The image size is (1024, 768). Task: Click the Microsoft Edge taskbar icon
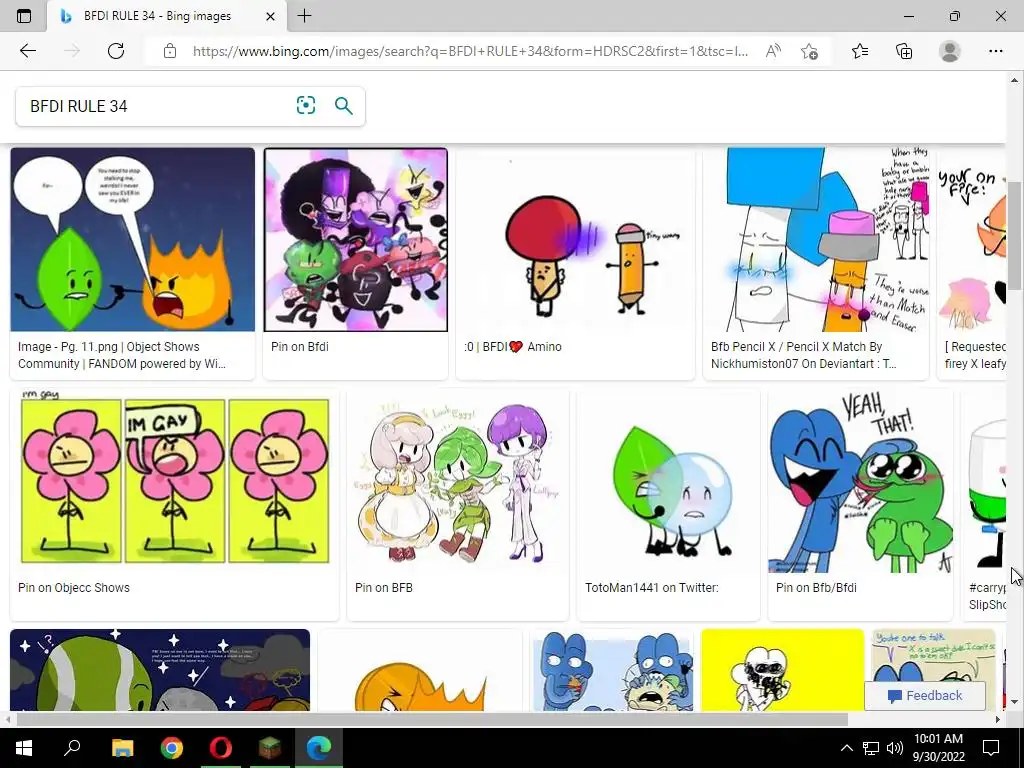tap(319, 748)
